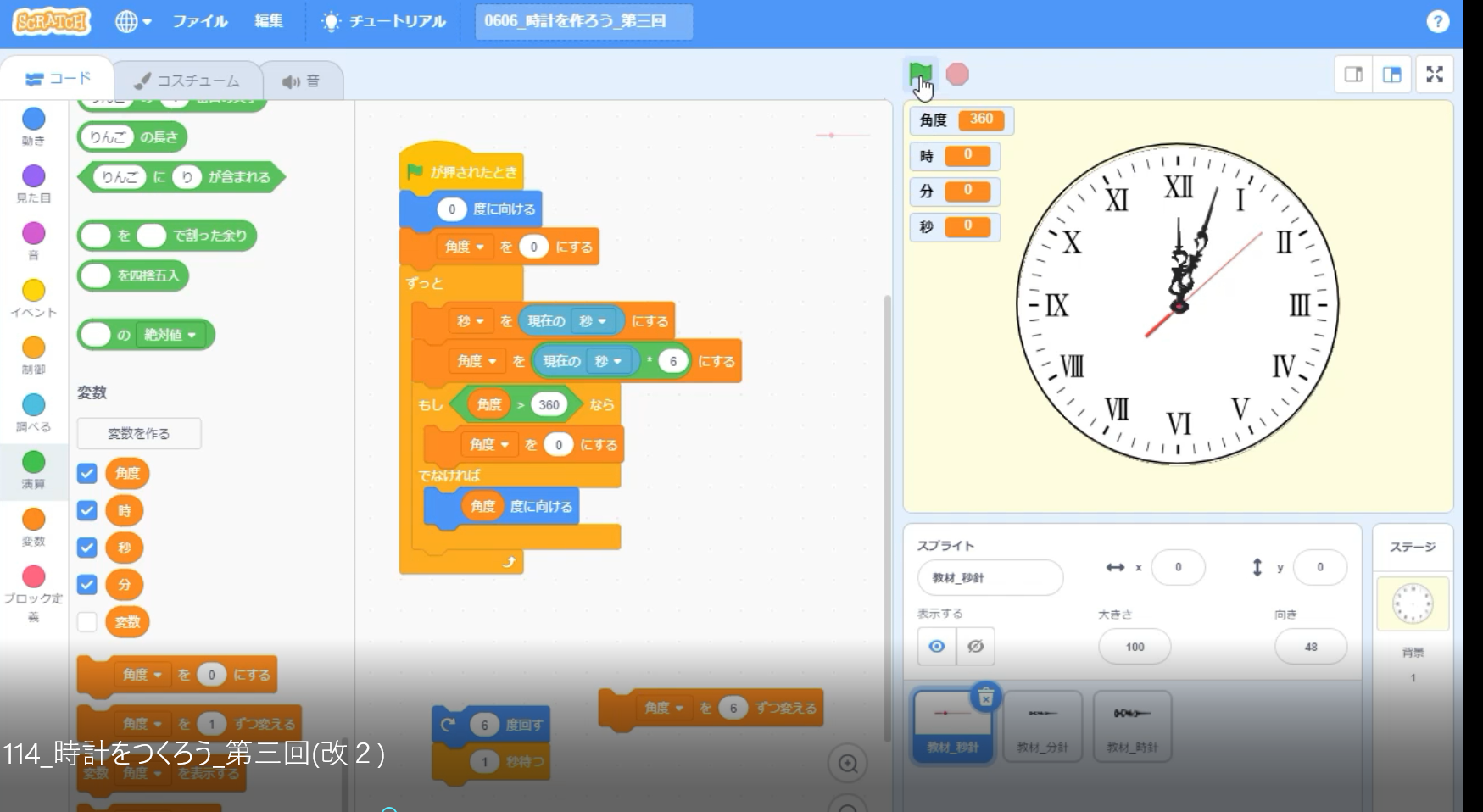
Task: Open the ファイル menu
Action: pos(200,21)
